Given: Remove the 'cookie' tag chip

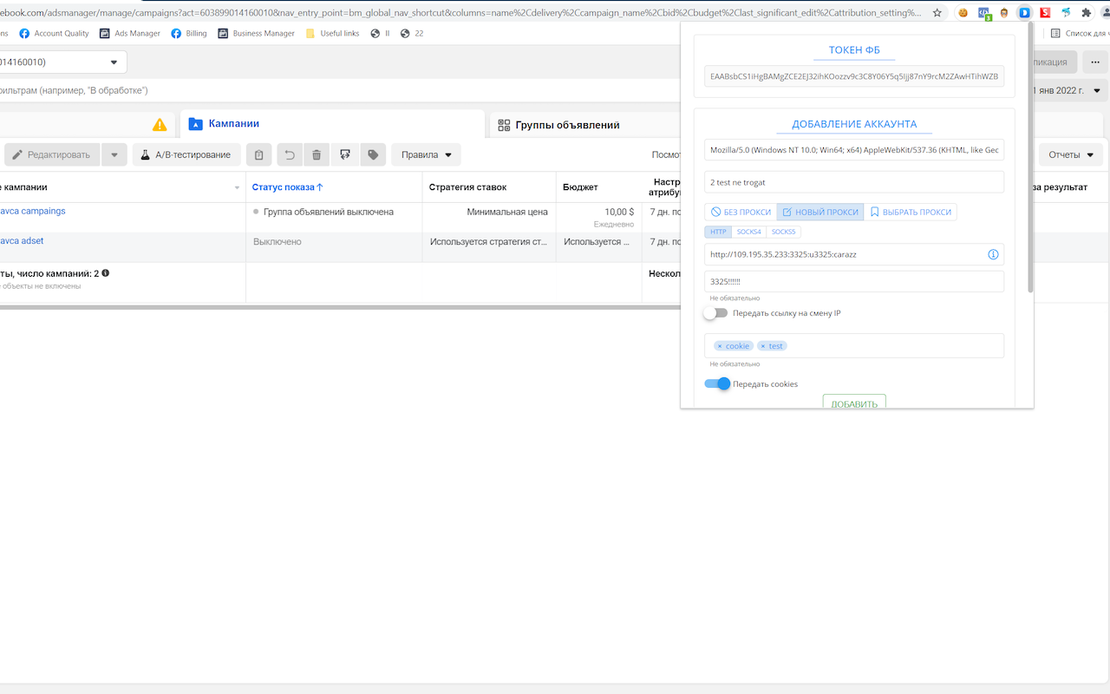Looking at the screenshot, I should (719, 346).
